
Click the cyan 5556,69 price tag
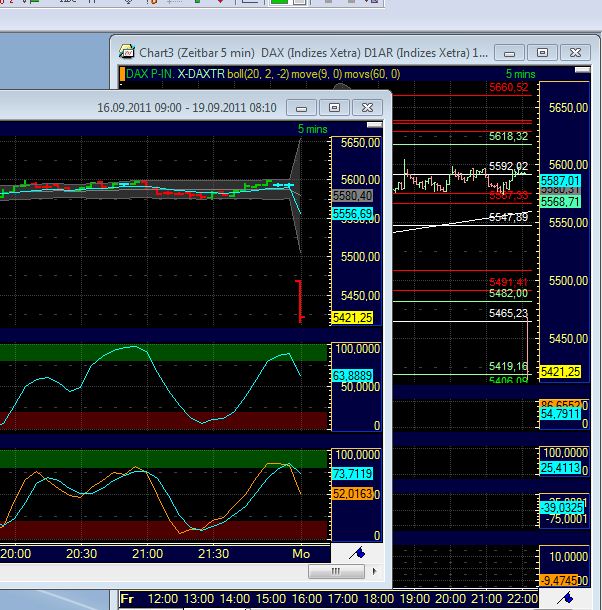pyautogui.click(x=352, y=213)
